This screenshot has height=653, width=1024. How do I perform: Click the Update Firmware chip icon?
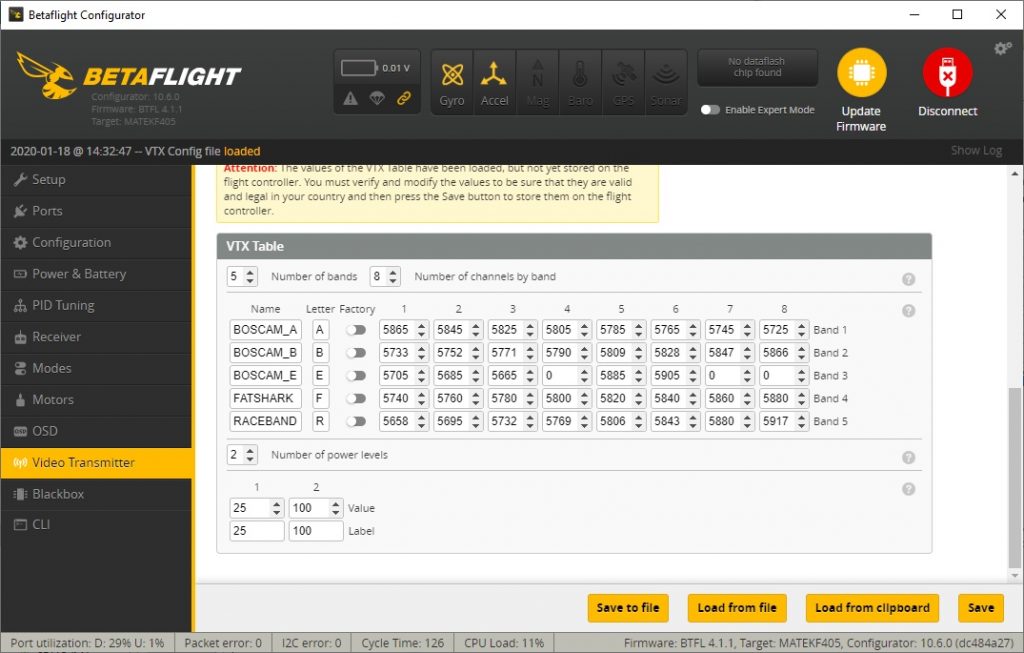coord(861,72)
